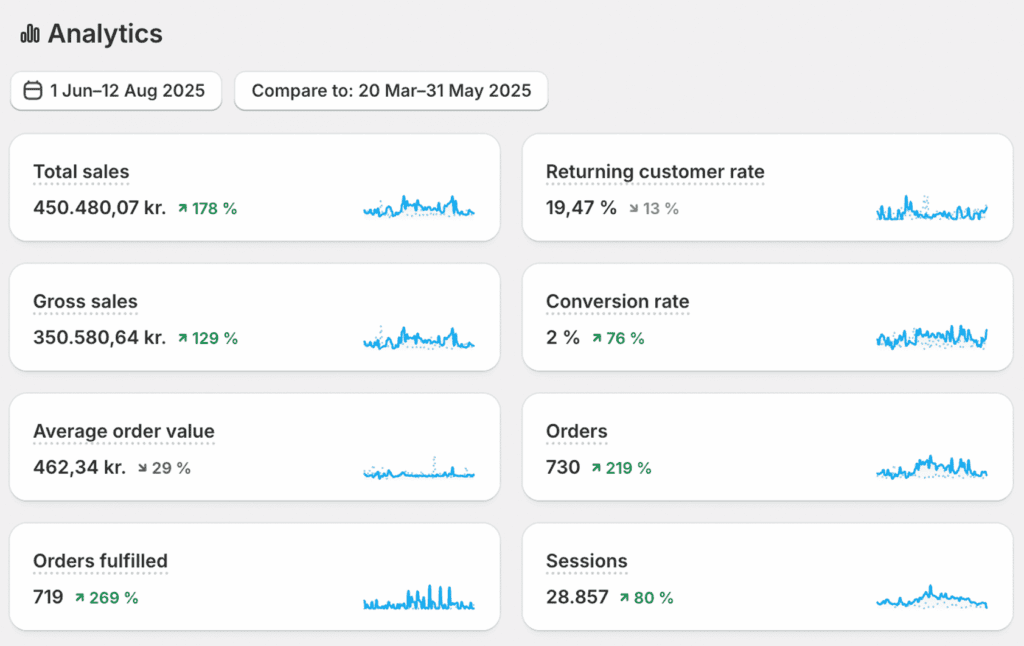Screen dimensions: 1024x646
Task: Click the Sessions sparkline chart
Action: point(931,598)
